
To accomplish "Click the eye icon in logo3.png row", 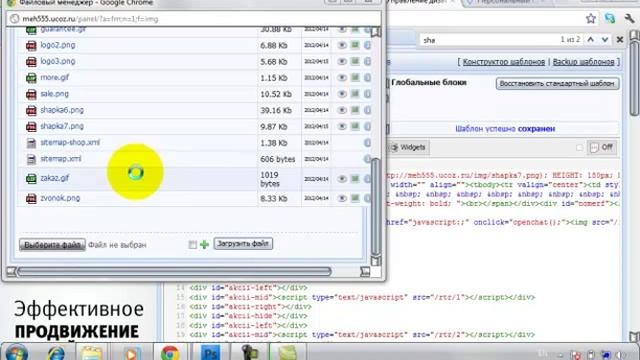I will pyautogui.click(x=342, y=62).
